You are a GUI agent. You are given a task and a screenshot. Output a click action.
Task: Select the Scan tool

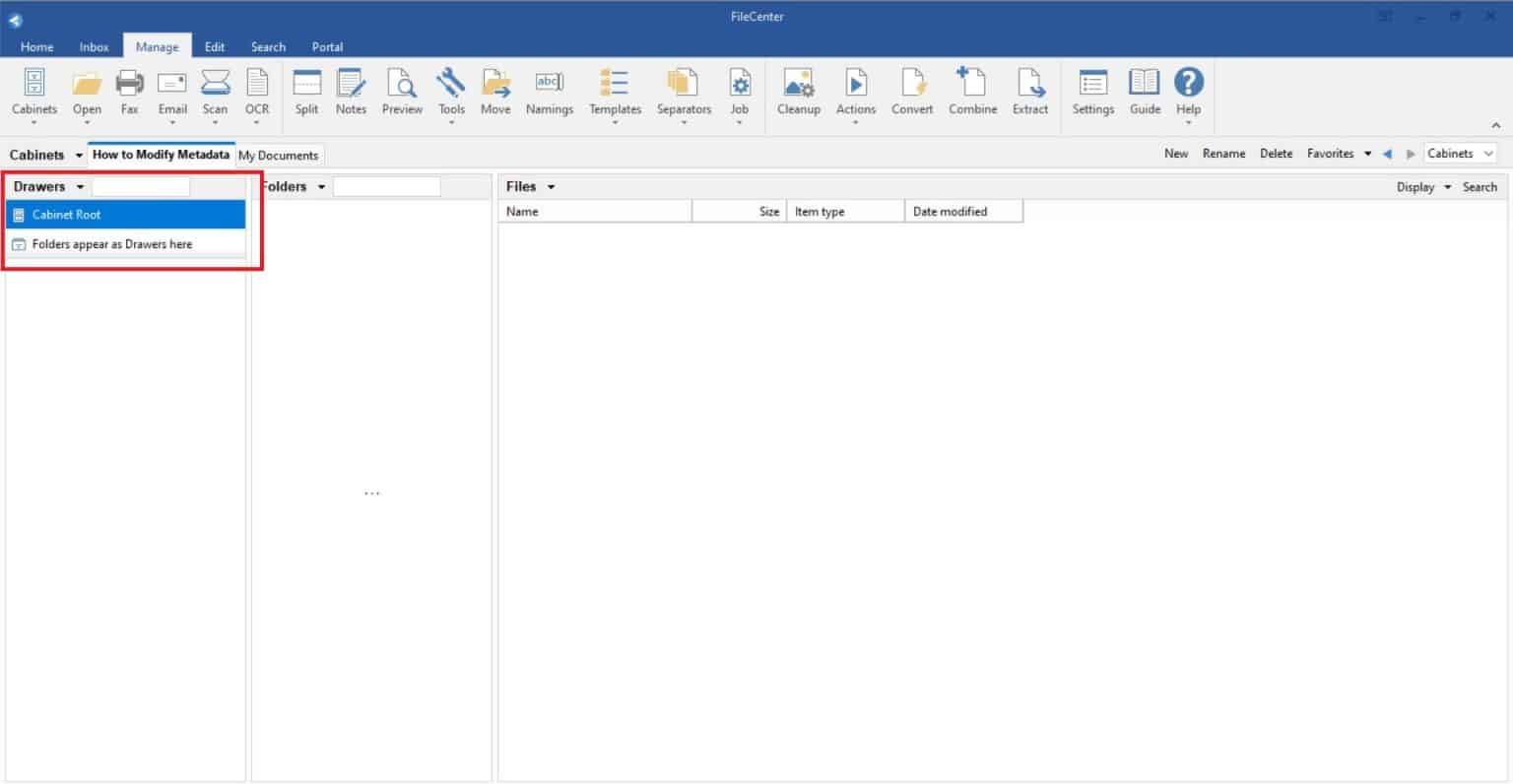(x=215, y=94)
